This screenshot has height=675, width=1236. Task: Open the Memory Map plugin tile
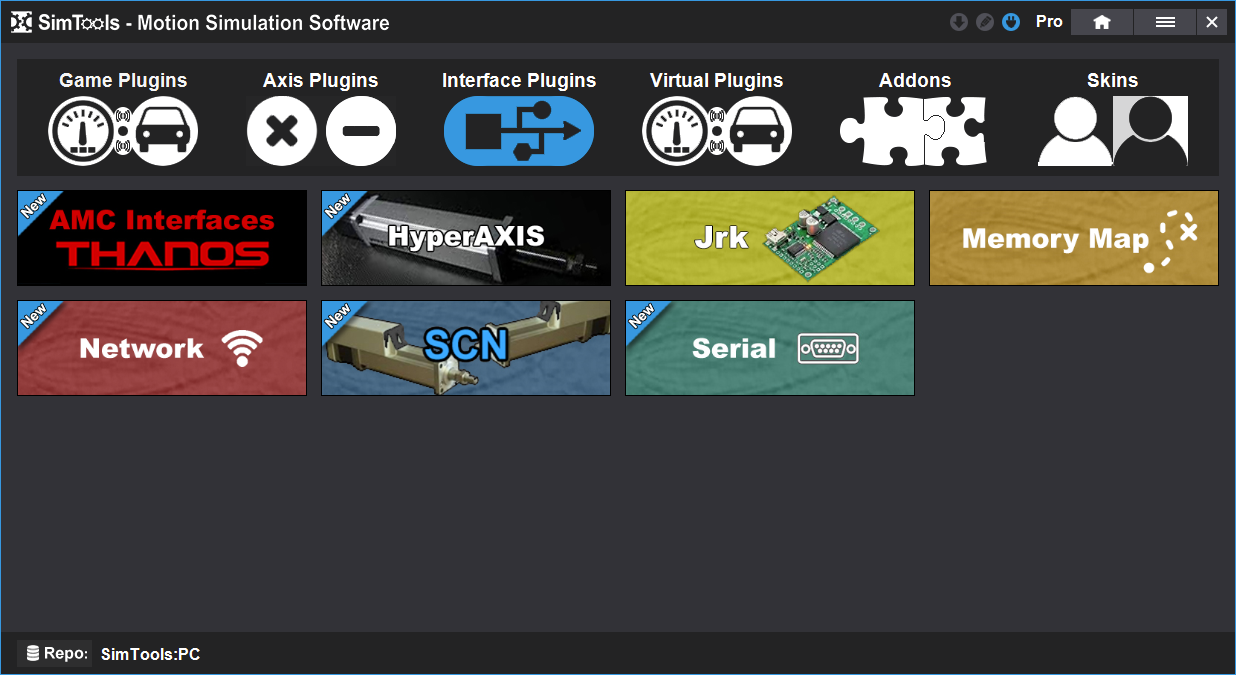1074,238
